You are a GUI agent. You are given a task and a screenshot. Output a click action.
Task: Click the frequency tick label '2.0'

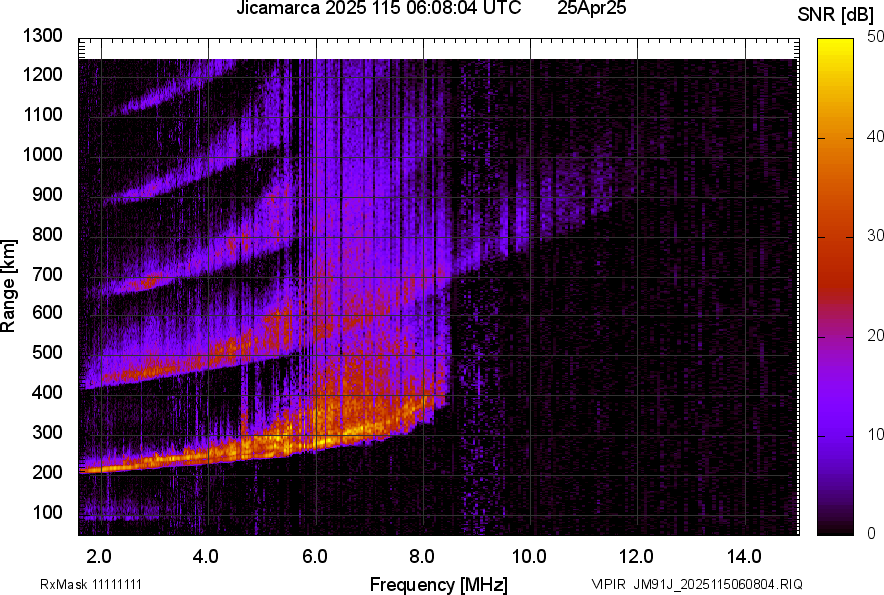coord(99,557)
